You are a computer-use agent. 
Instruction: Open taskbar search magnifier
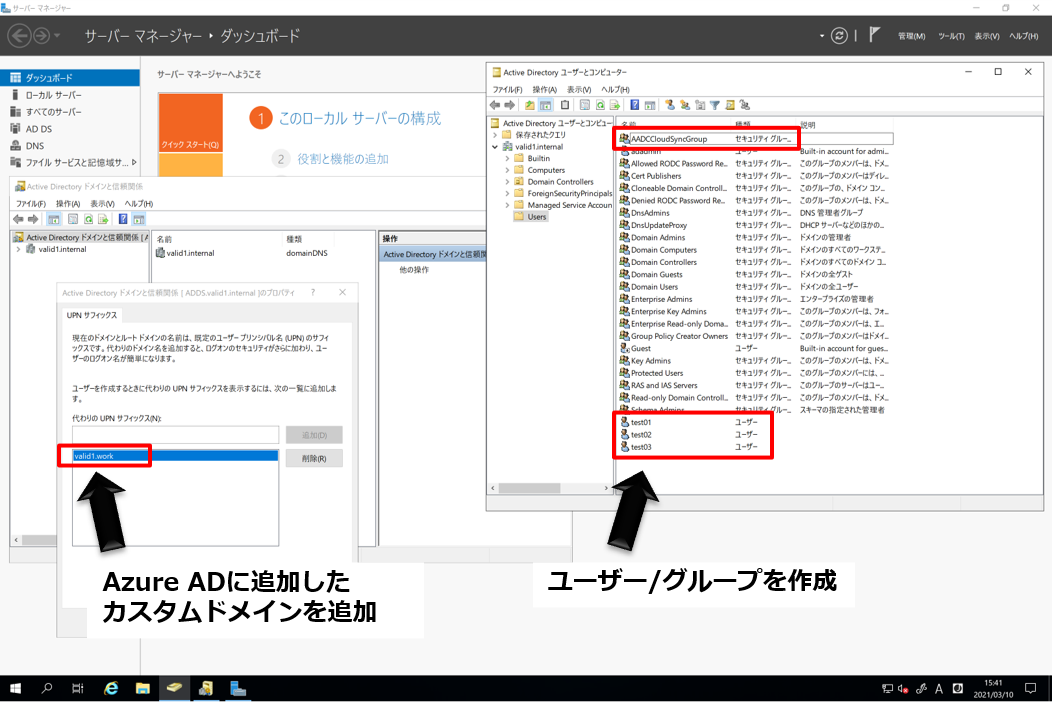click(x=46, y=688)
